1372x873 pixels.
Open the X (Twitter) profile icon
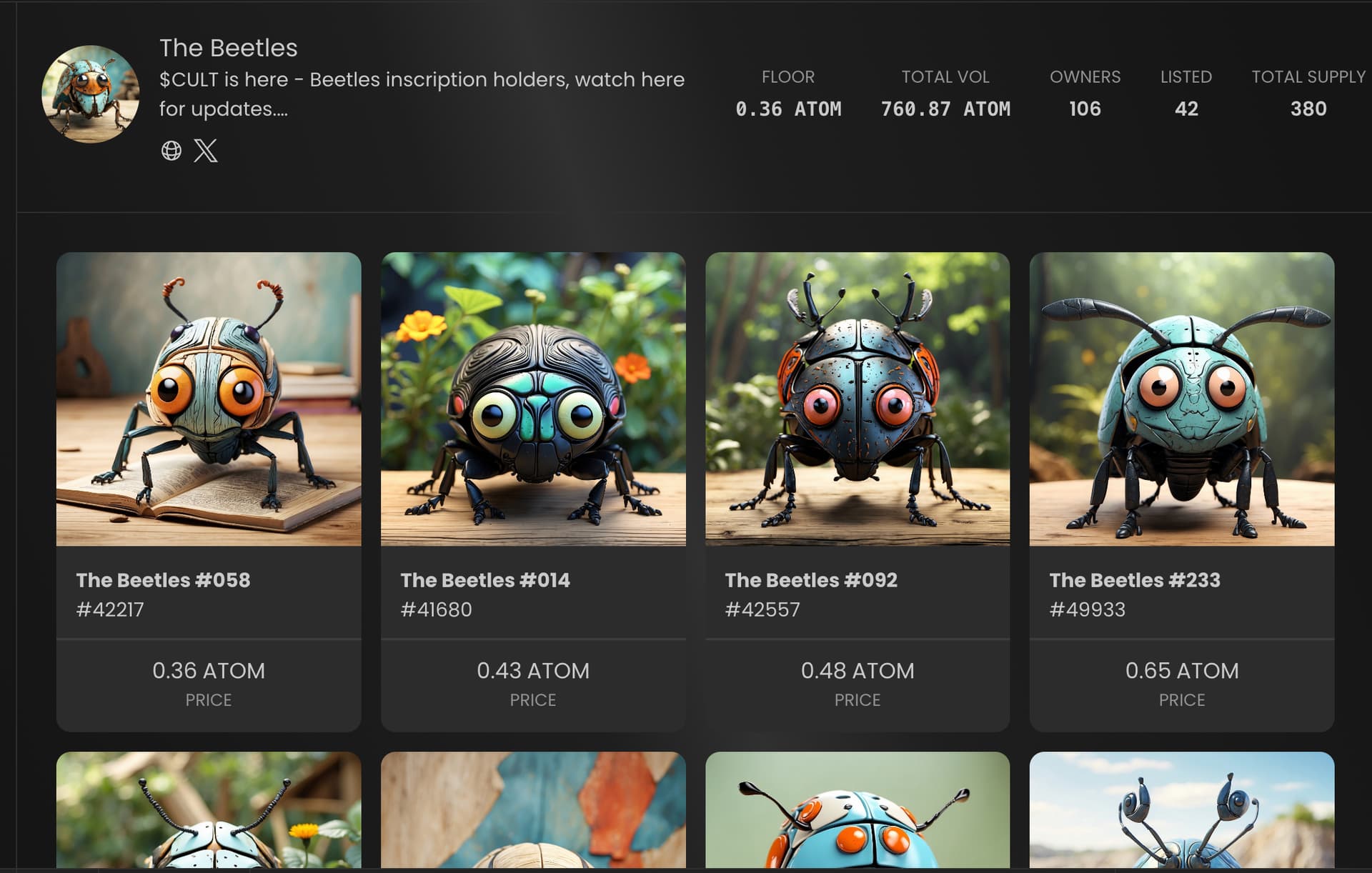tap(206, 151)
